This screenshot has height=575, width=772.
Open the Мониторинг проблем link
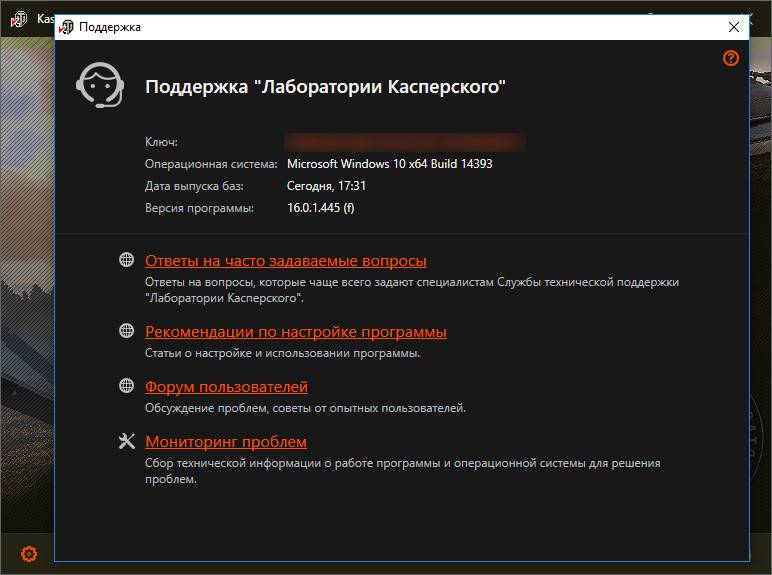click(225, 442)
